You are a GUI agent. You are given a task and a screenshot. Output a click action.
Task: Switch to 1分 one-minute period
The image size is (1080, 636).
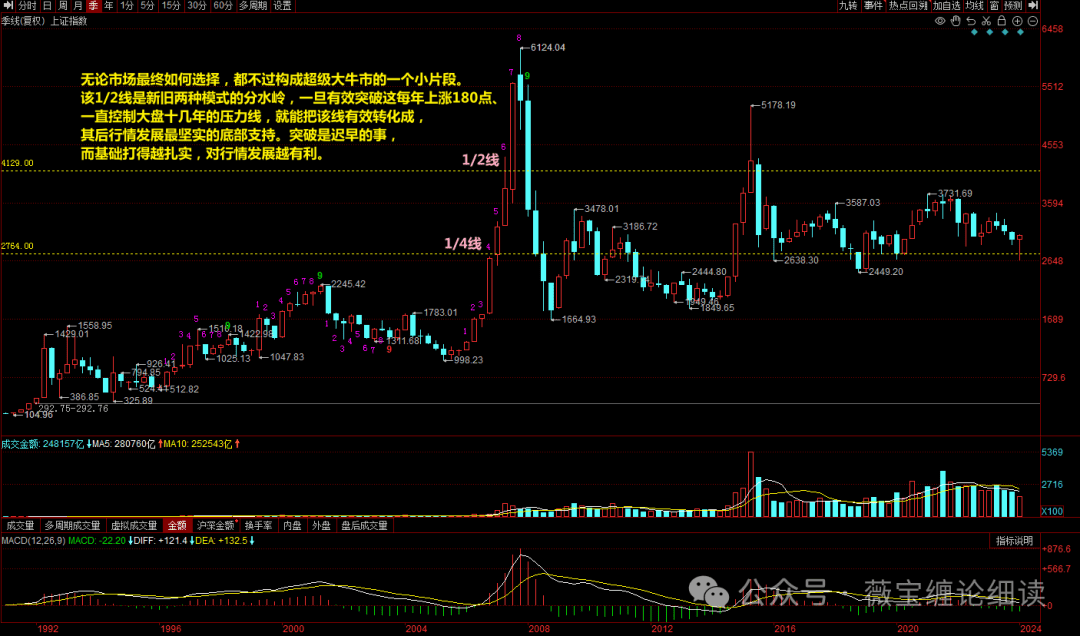point(127,6)
